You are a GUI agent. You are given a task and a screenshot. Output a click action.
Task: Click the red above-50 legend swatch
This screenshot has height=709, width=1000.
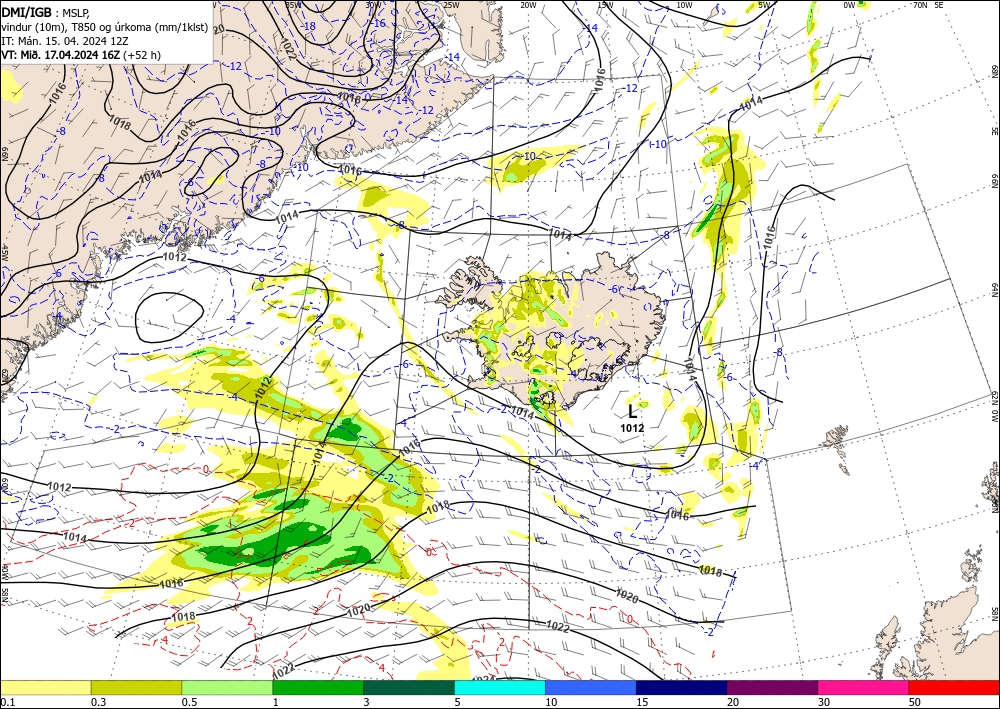[954, 687]
